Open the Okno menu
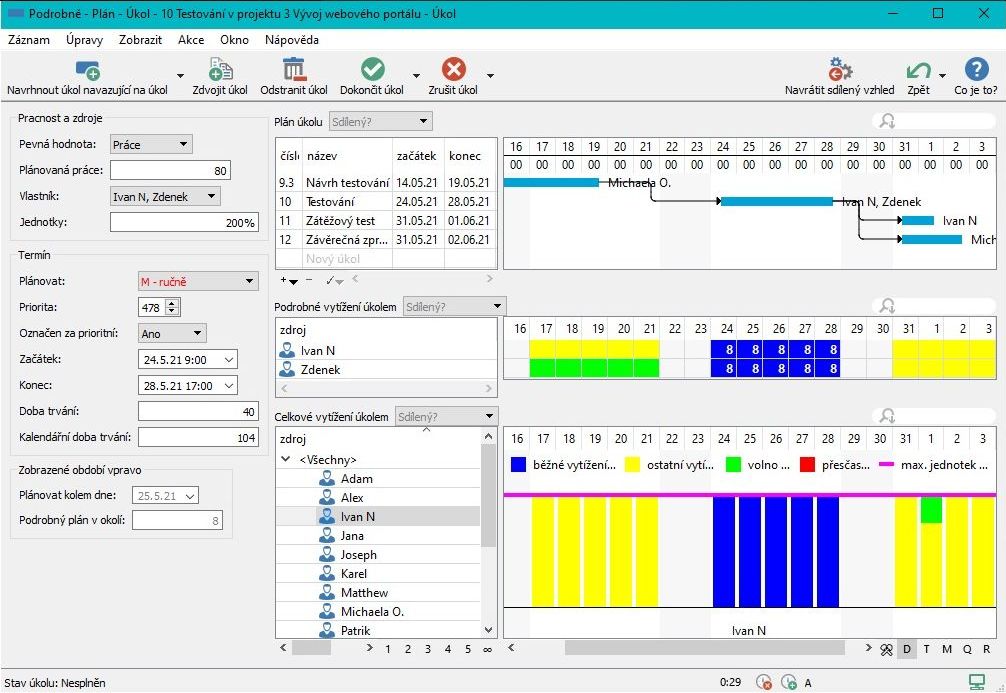This screenshot has width=1006, height=693. click(x=234, y=40)
